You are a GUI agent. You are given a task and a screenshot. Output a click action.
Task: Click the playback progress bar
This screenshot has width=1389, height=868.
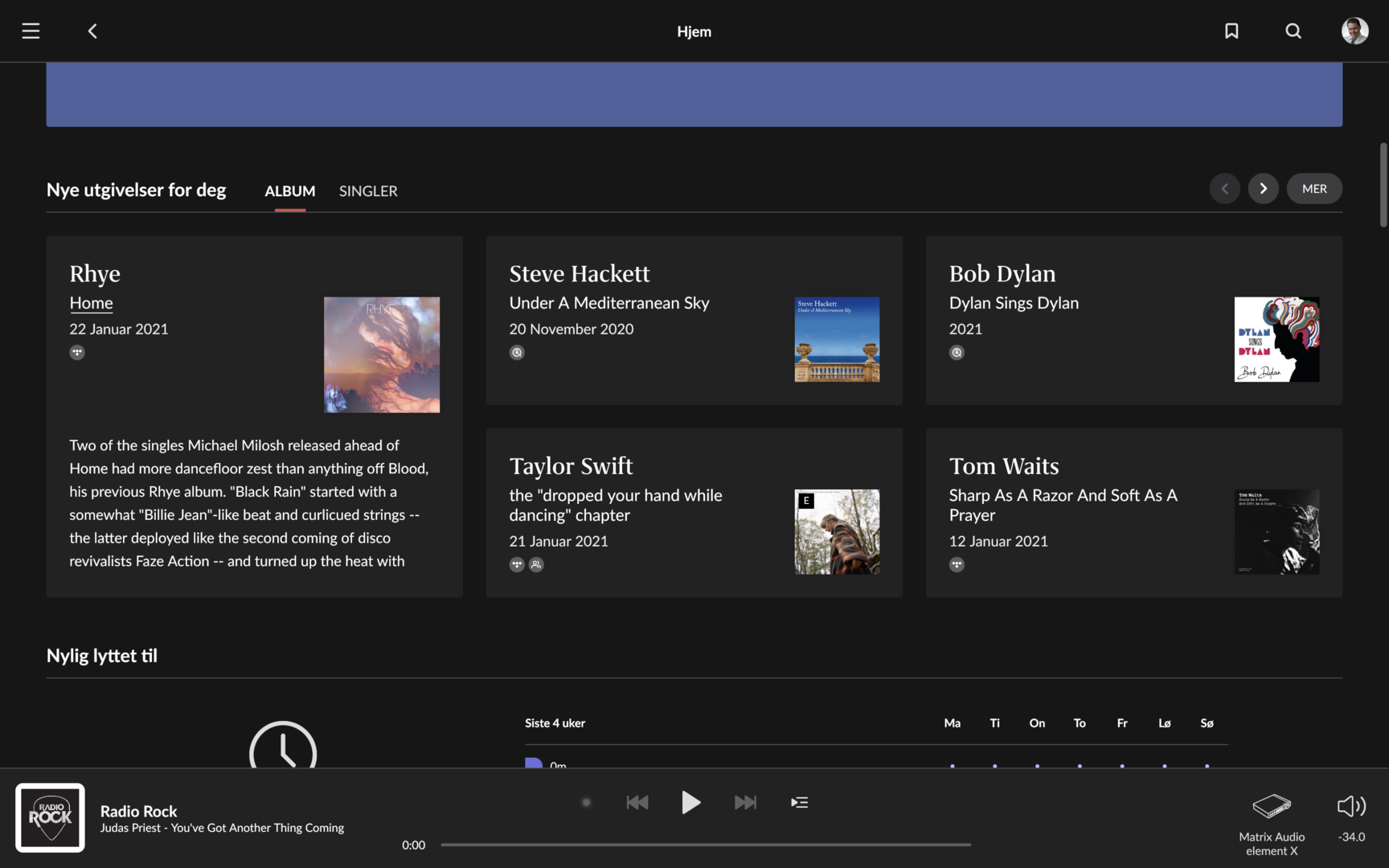point(706,845)
